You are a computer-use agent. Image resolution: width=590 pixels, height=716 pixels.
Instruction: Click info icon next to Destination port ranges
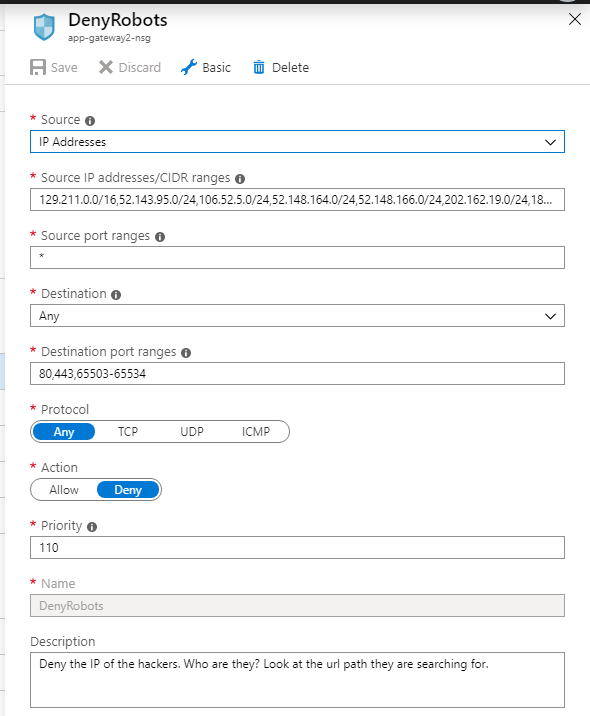186,353
